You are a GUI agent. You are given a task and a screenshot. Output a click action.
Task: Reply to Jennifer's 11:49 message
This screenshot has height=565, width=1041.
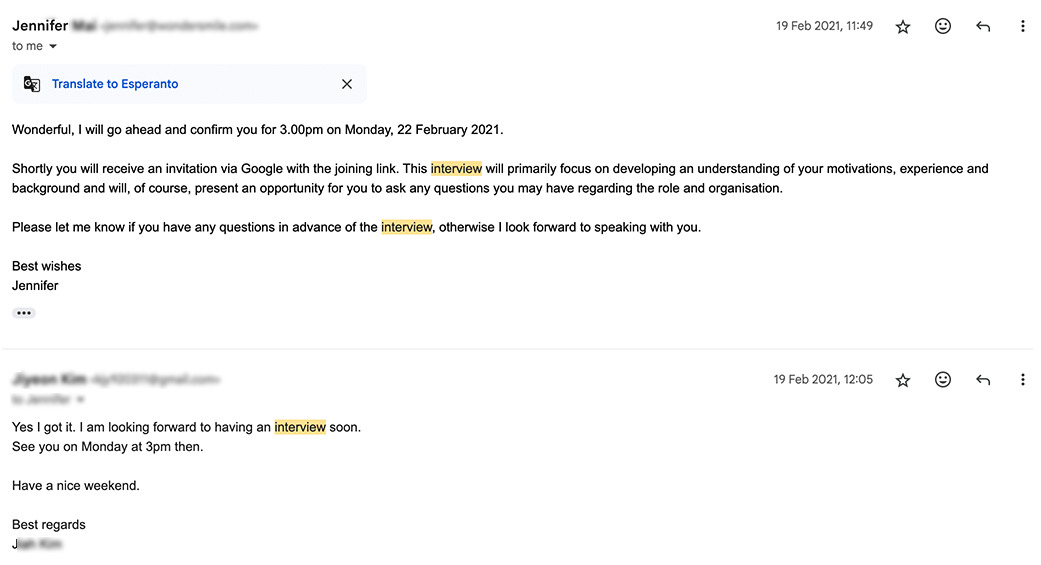[x=983, y=27]
